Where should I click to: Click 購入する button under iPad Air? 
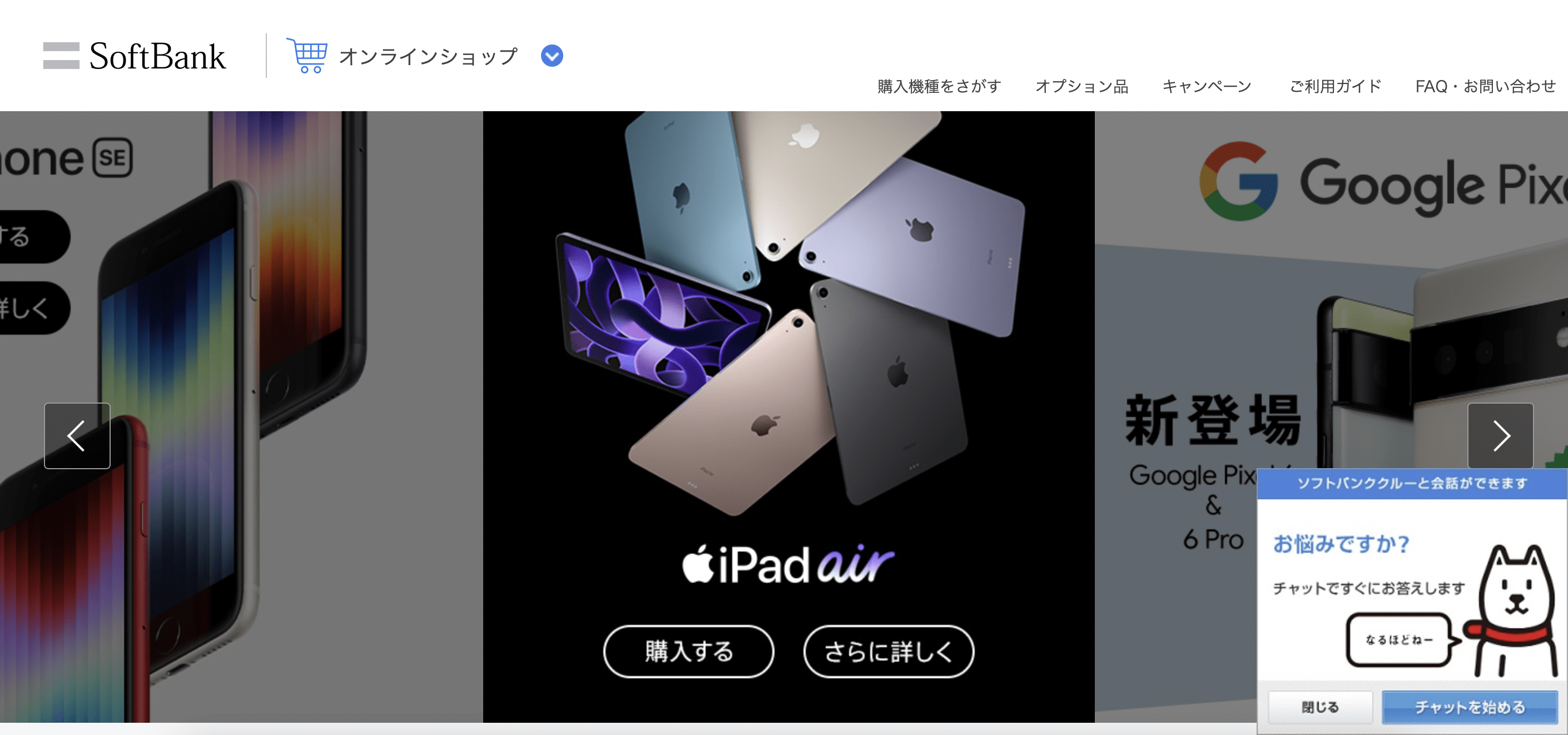tap(688, 652)
